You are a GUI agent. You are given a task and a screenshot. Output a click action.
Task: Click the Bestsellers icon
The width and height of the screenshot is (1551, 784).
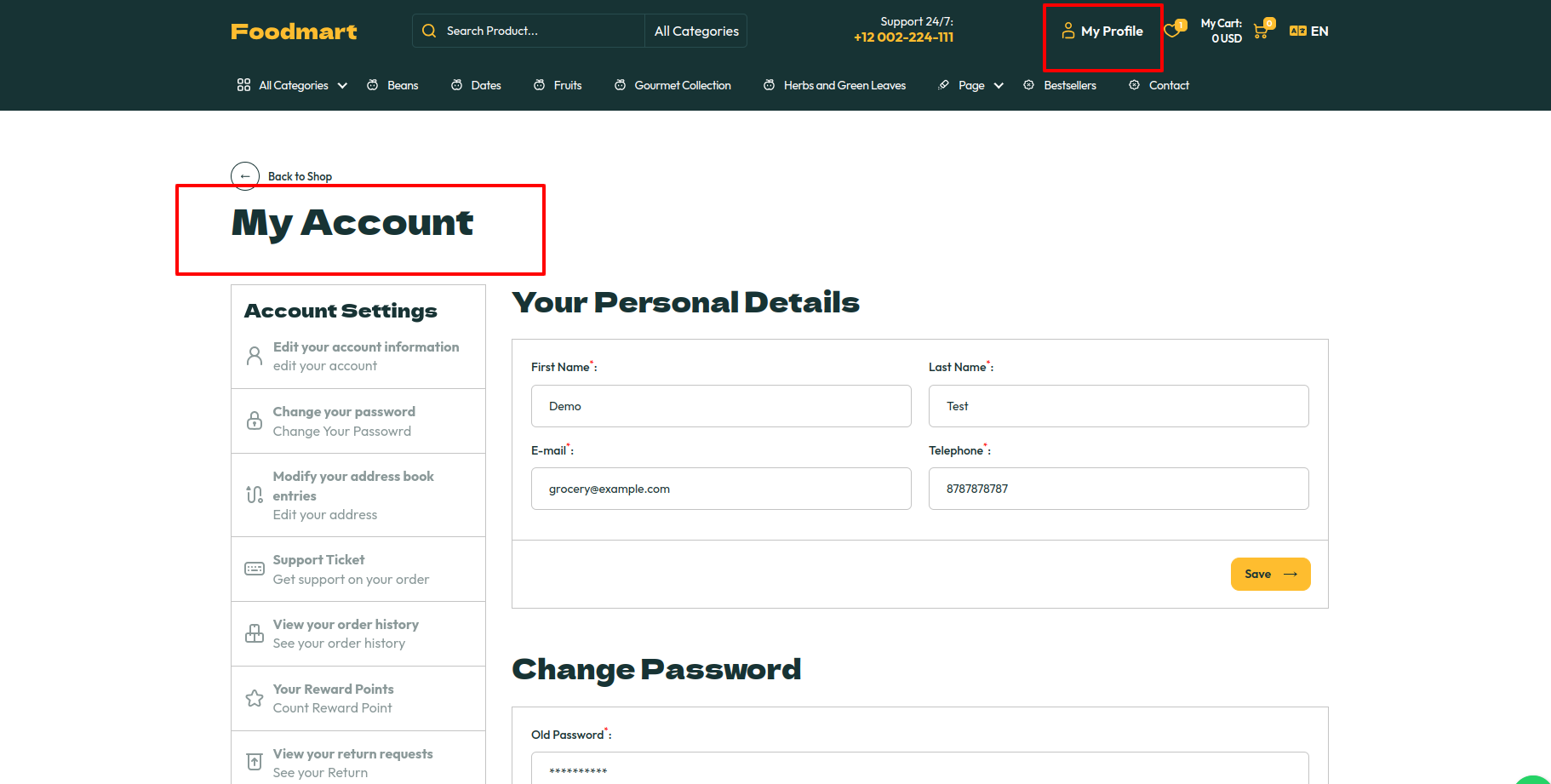click(x=1029, y=85)
